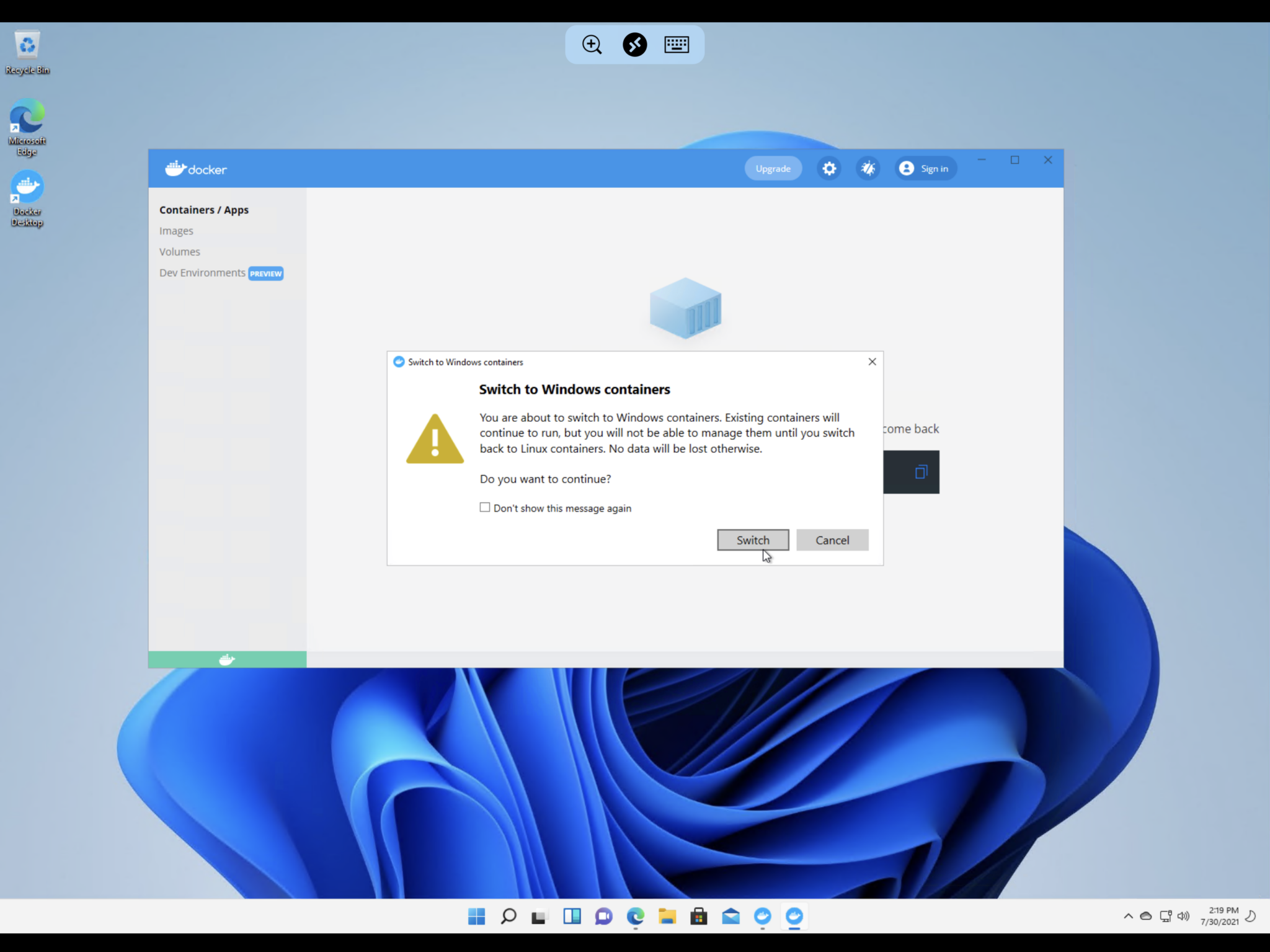
Task: Close the Switch to Windows containers dialog
Action: coord(872,362)
